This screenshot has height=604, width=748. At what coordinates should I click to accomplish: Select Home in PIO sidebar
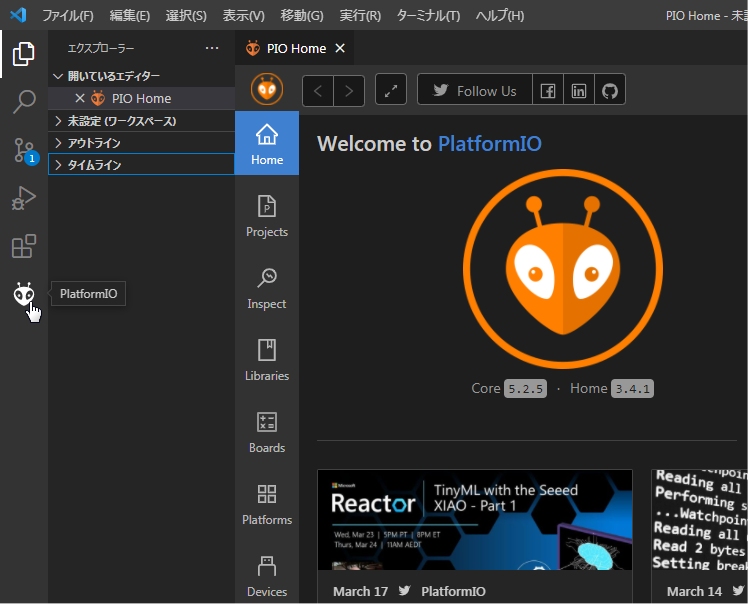[x=267, y=143]
